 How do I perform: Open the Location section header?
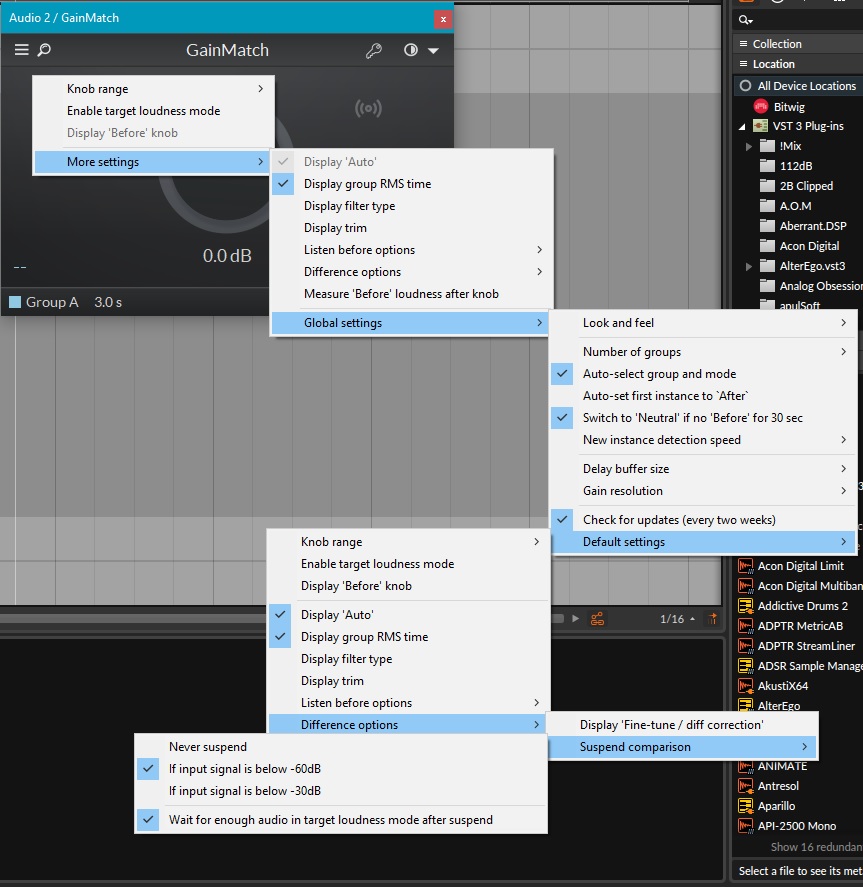click(x=798, y=64)
